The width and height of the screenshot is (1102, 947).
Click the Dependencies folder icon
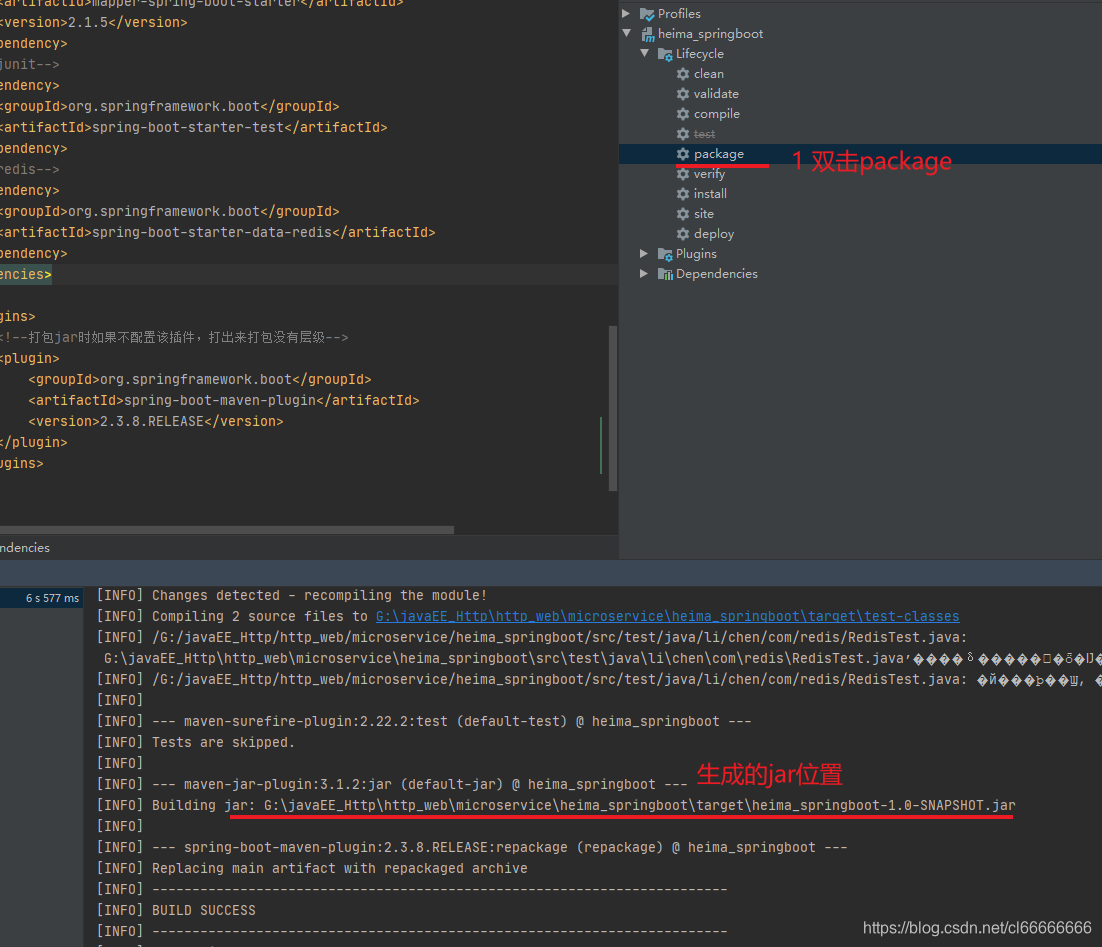[x=665, y=274]
